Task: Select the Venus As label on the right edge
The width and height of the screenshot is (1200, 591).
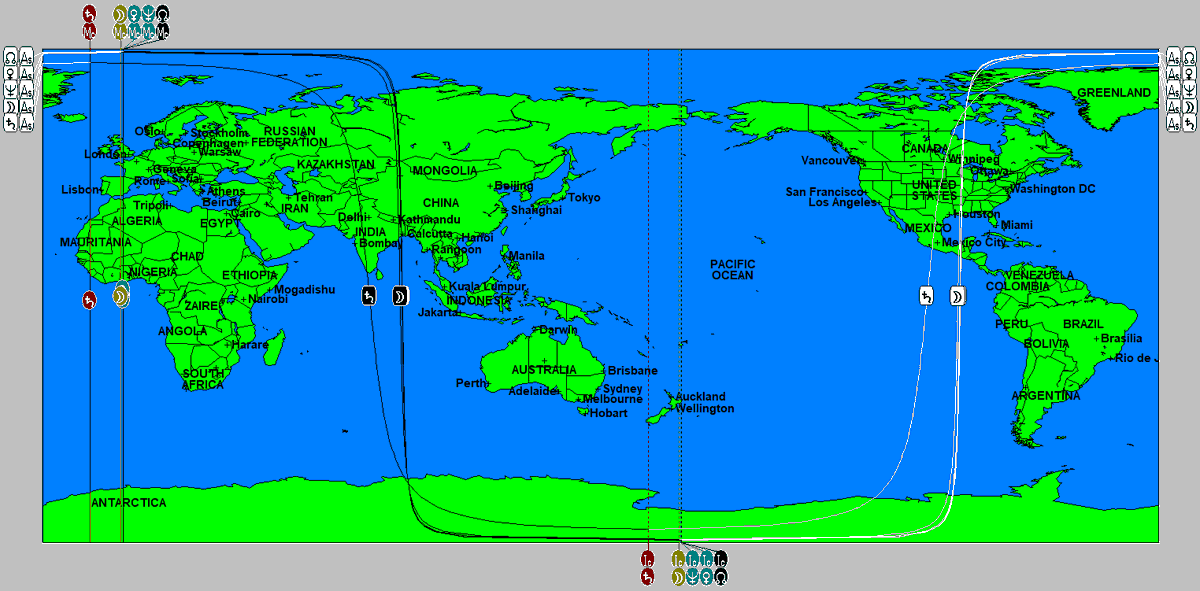Action: click(x=1181, y=73)
